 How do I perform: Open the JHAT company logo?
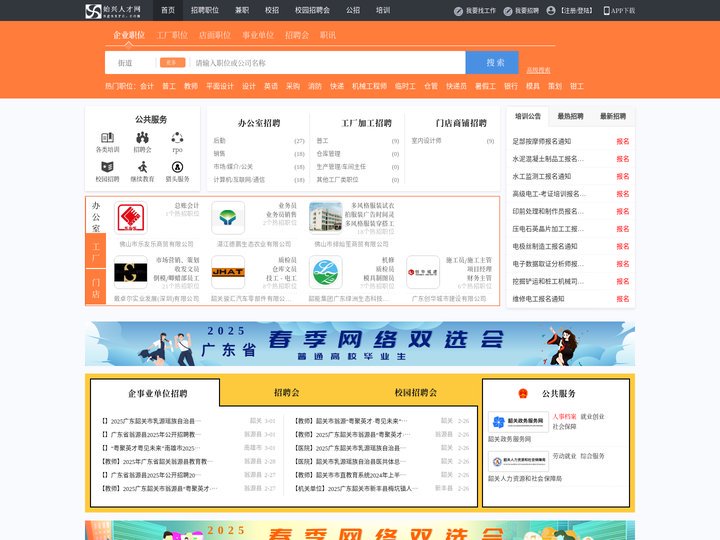228,272
